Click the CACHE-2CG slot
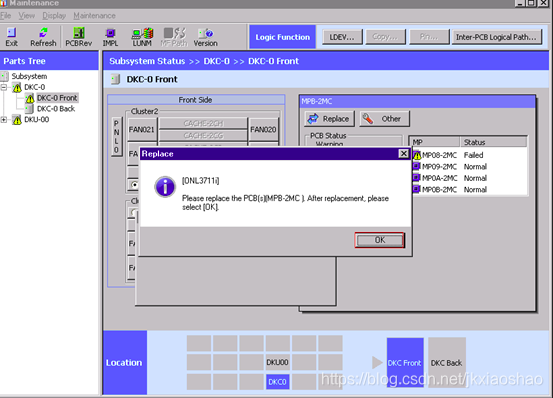This screenshot has width=553, height=398. [x=203, y=135]
